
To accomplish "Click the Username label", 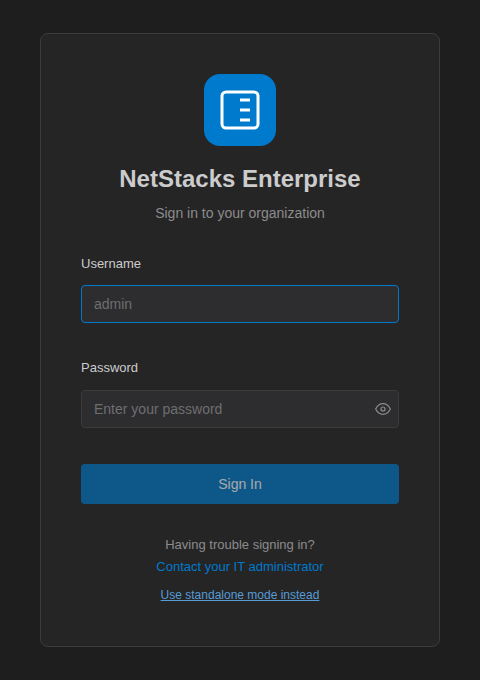I will [x=111, y=264].
